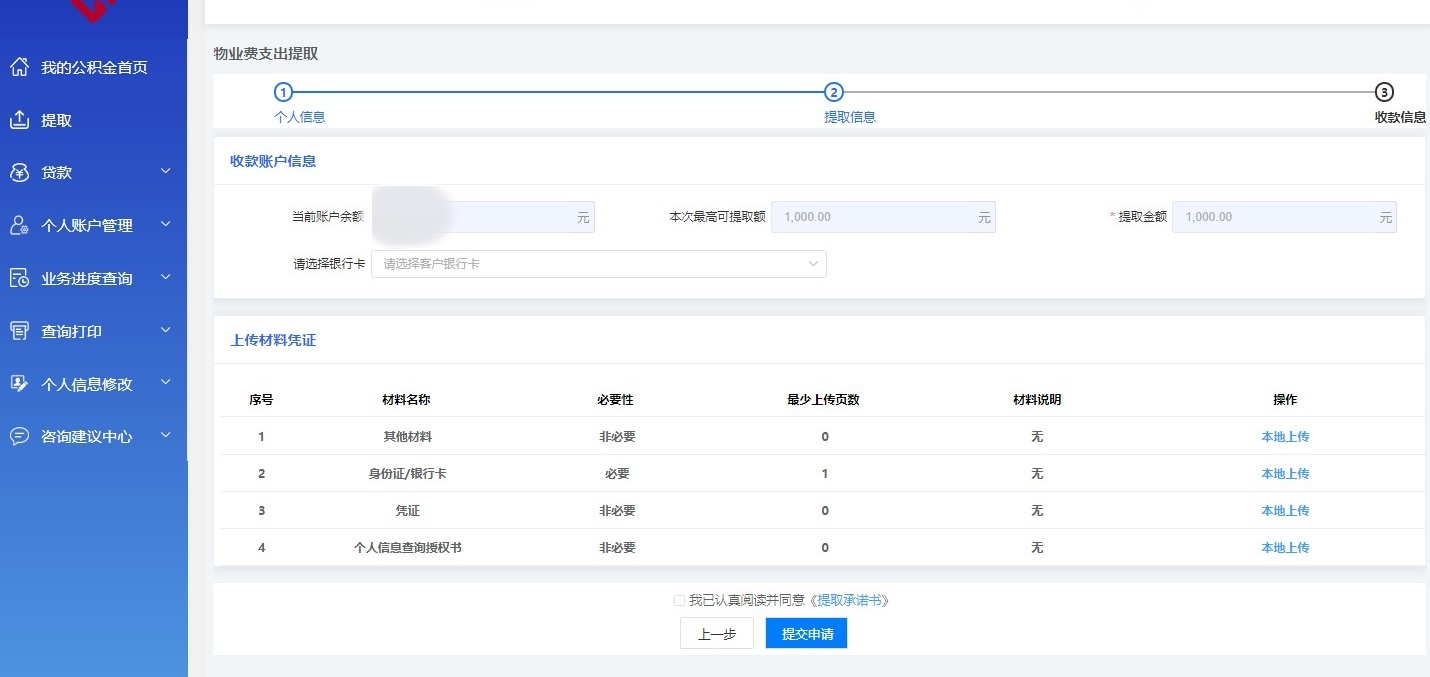1430x677 pixels.
Task: Click the 上一步 button
Action: tap(716, 634)
